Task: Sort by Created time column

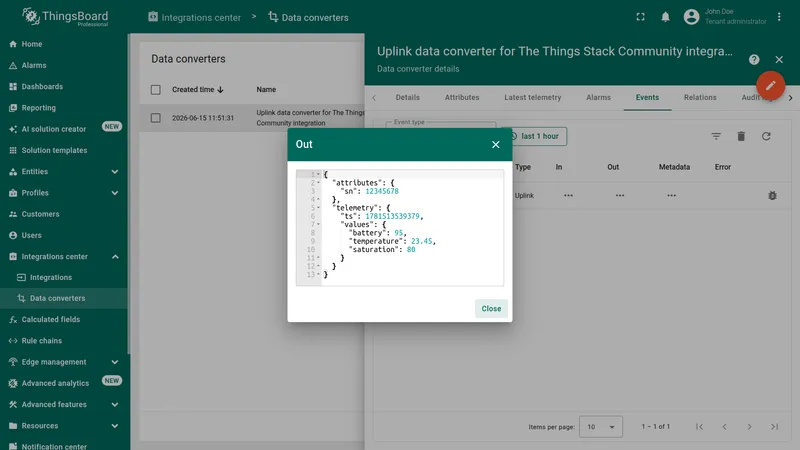Action: [197, 90]
